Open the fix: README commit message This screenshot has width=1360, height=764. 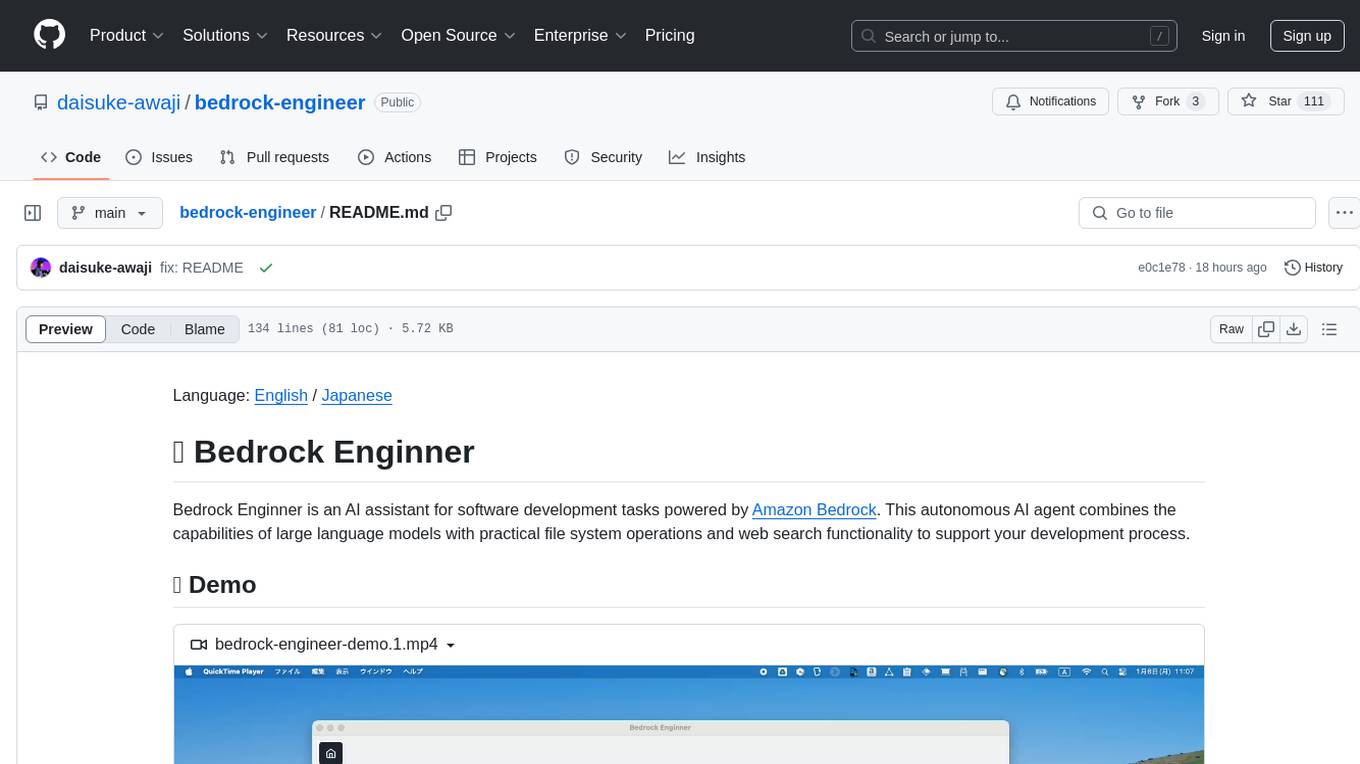click(202, 268)
